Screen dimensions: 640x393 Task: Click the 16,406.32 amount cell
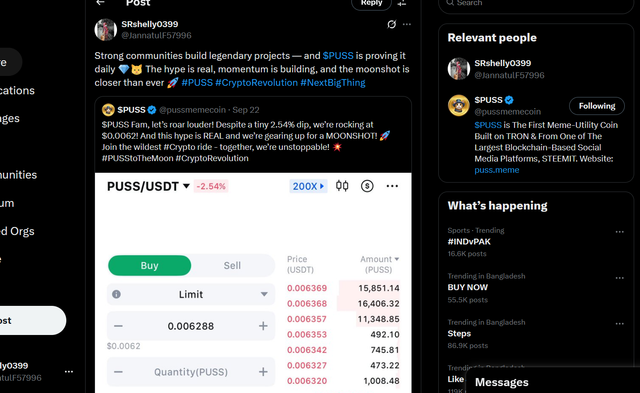pyautogui.click(x=379, y=304)
